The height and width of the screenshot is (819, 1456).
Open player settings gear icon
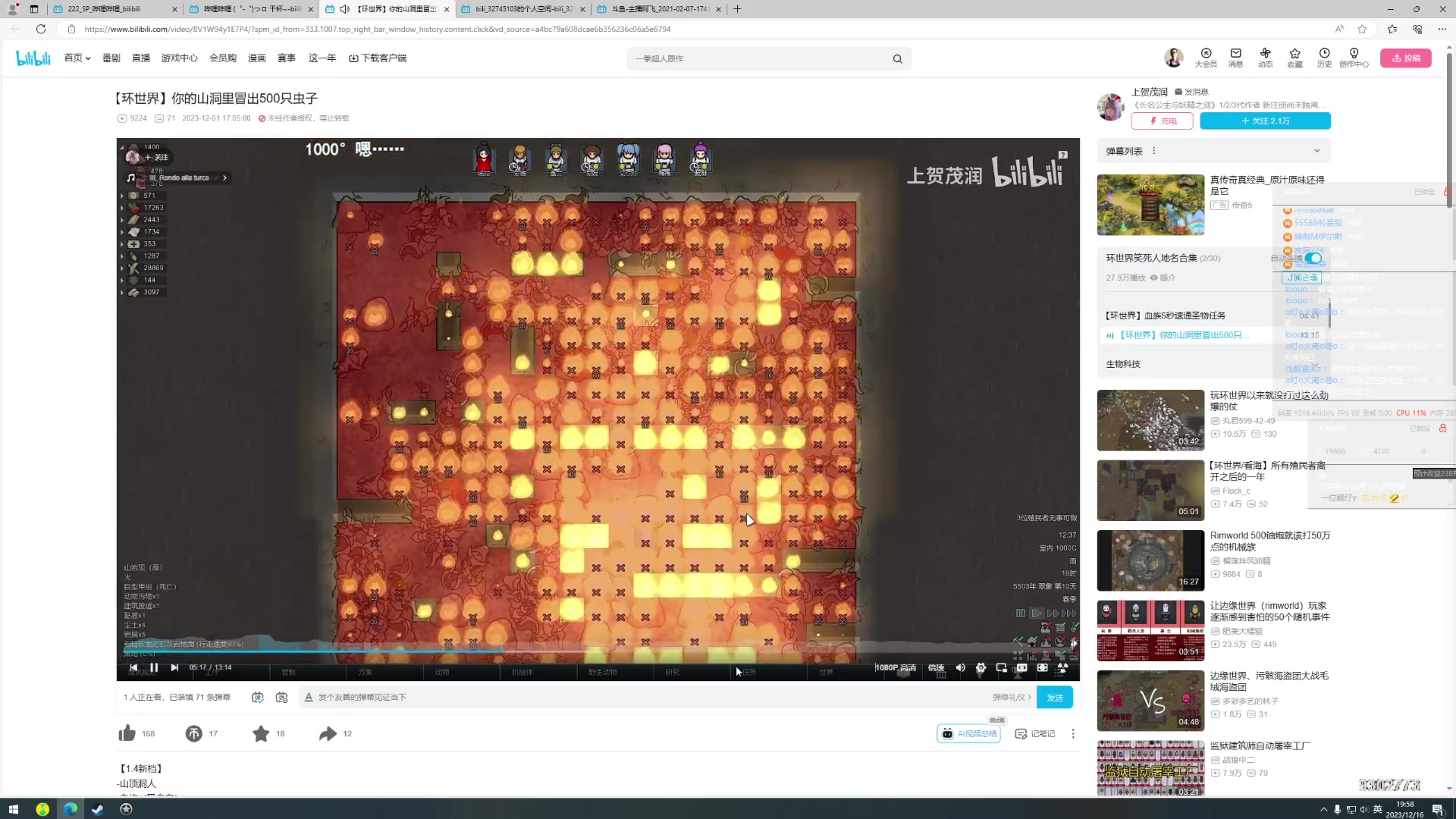pos(981,667)
